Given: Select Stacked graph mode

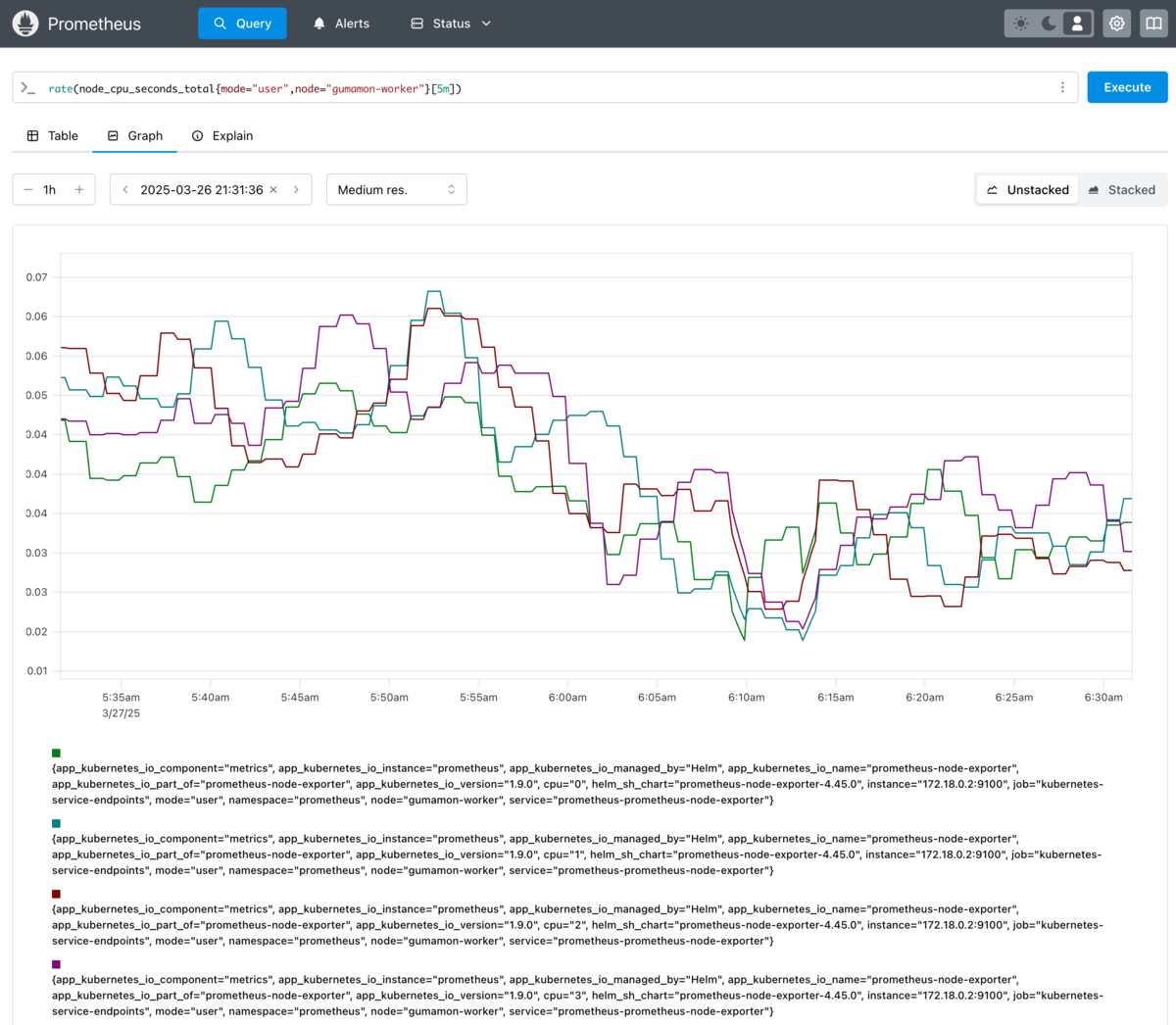Looking at the screenshot, I should point(1121,190).
